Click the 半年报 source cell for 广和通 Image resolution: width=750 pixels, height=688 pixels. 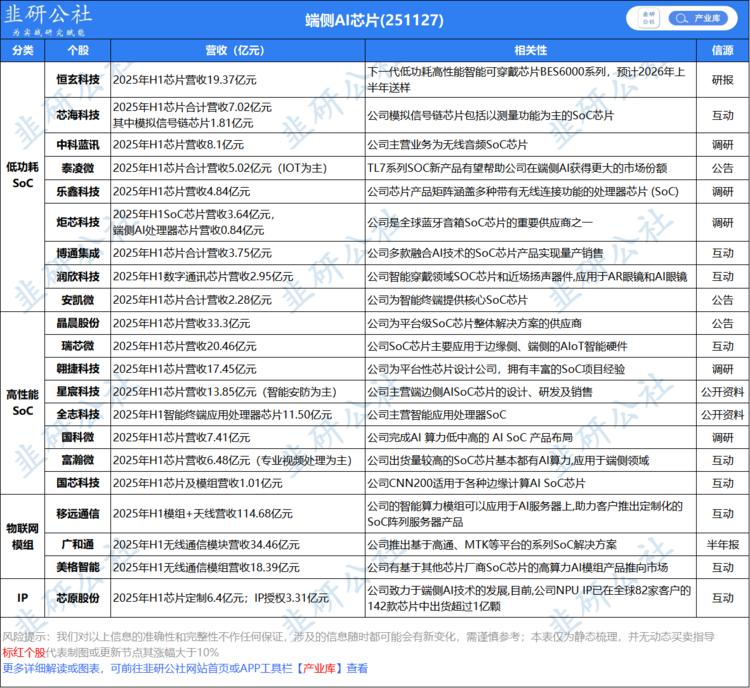[722, 544]
